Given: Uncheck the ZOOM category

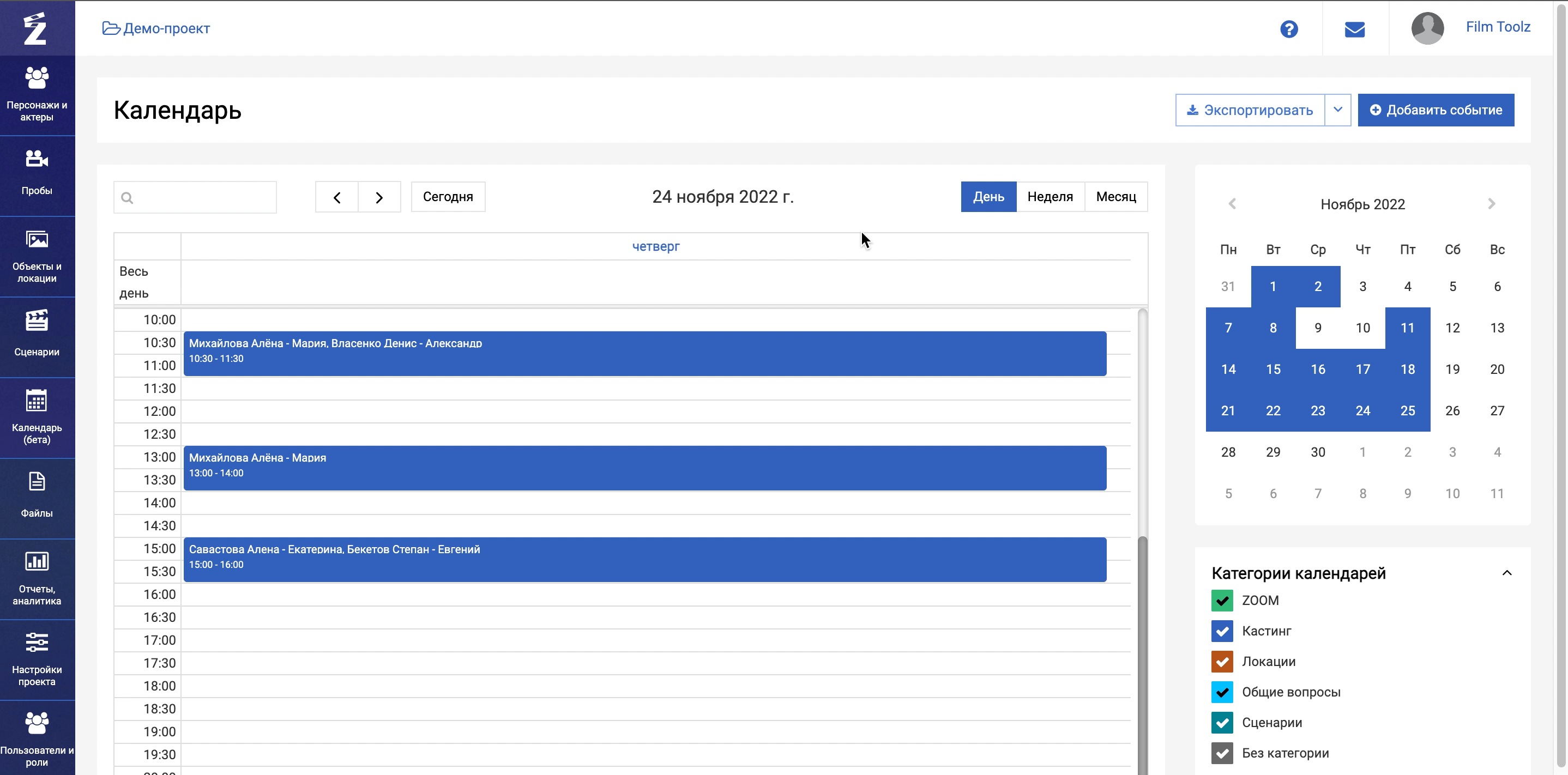Looking at the screenshot, I should tap(1222, 601).
